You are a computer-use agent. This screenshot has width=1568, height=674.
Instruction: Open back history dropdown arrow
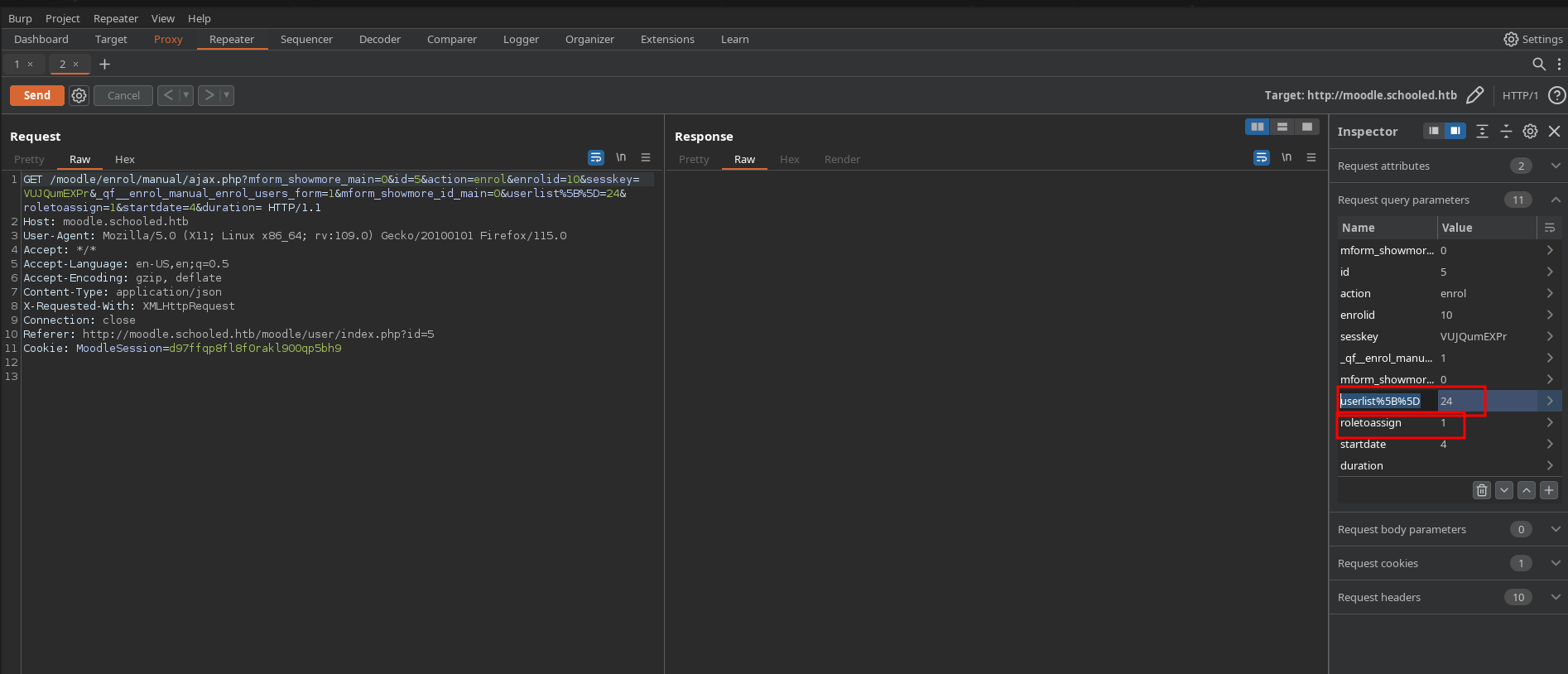[x=186, y=95]
